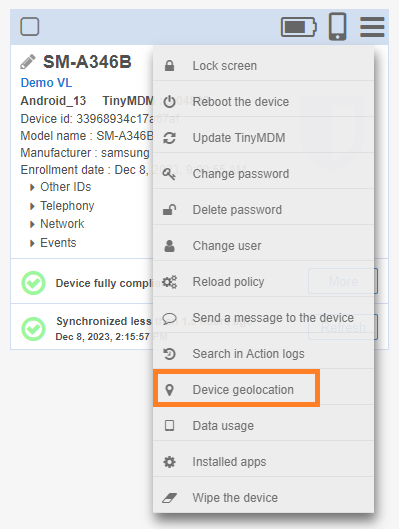
Task: Click the green synchronized check icon
Action: [33, 329]
